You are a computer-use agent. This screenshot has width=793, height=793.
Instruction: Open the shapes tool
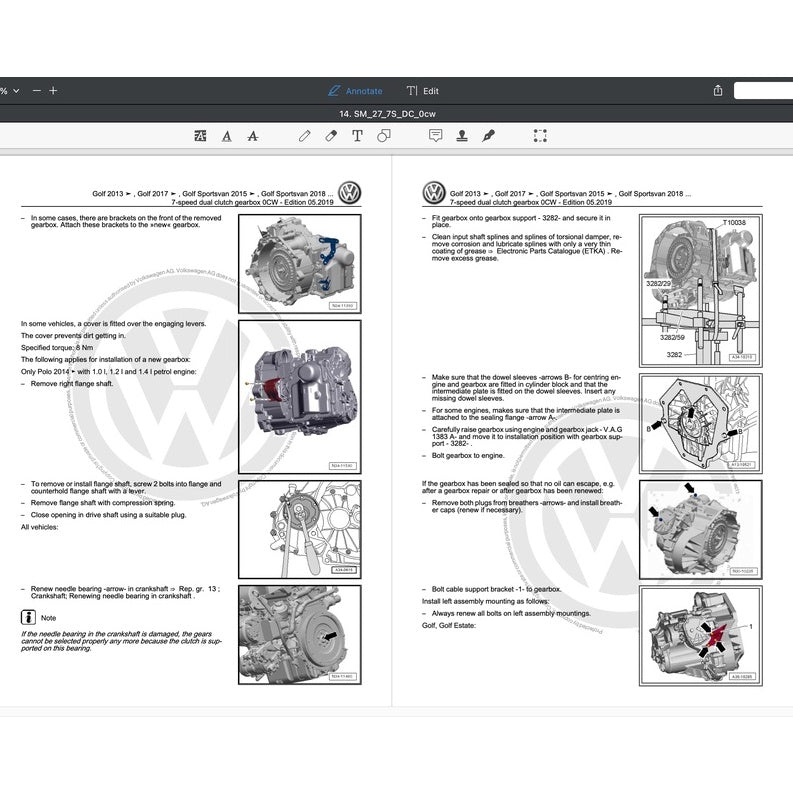tap(383, 136)
